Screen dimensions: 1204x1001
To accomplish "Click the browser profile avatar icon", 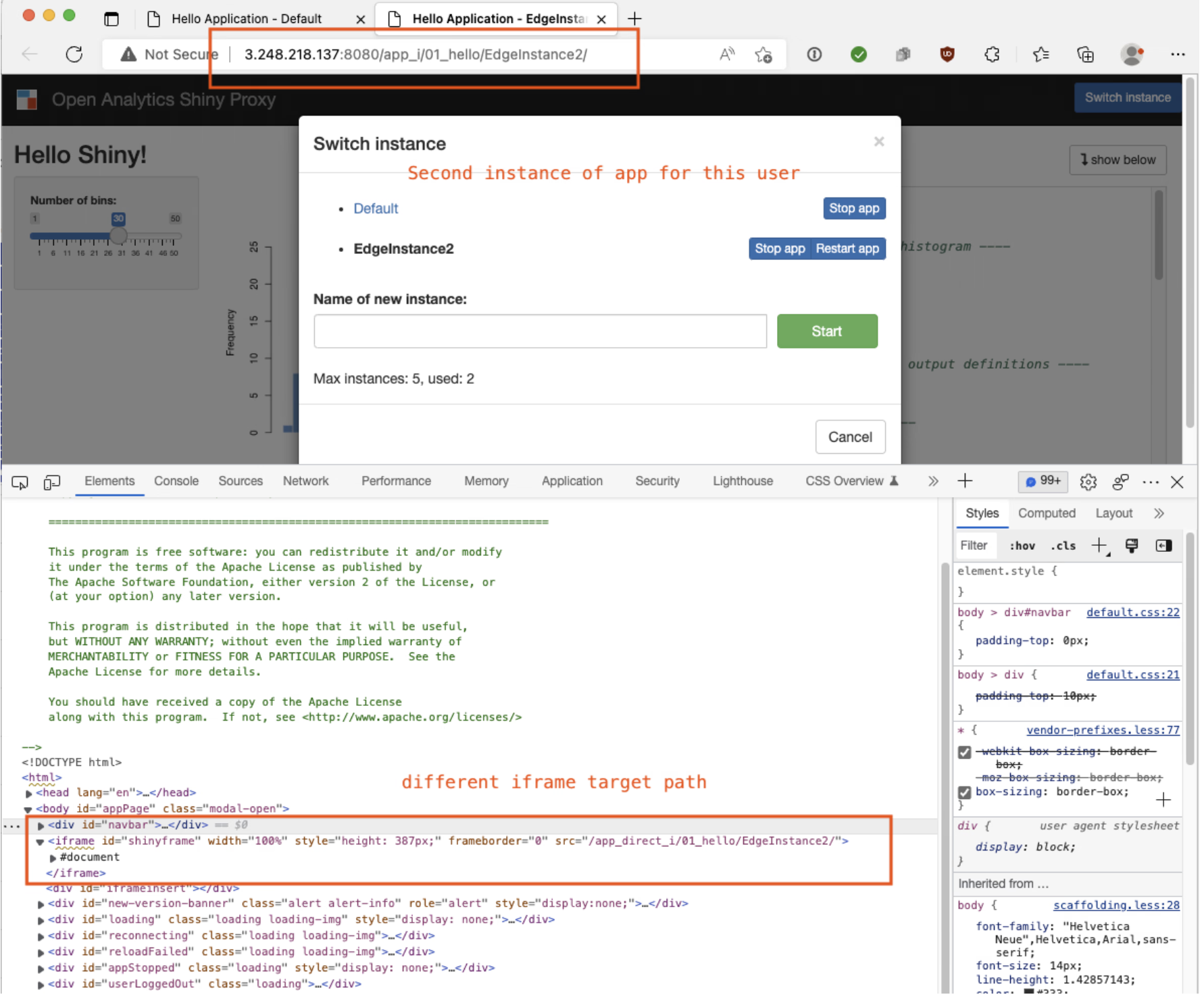I will tap(1132, 55).
